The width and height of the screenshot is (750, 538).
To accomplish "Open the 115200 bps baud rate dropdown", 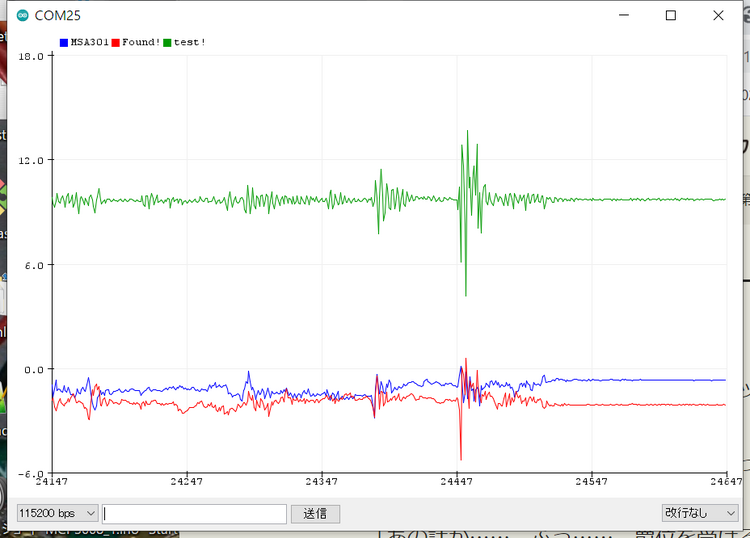I will tap(57, 513).
